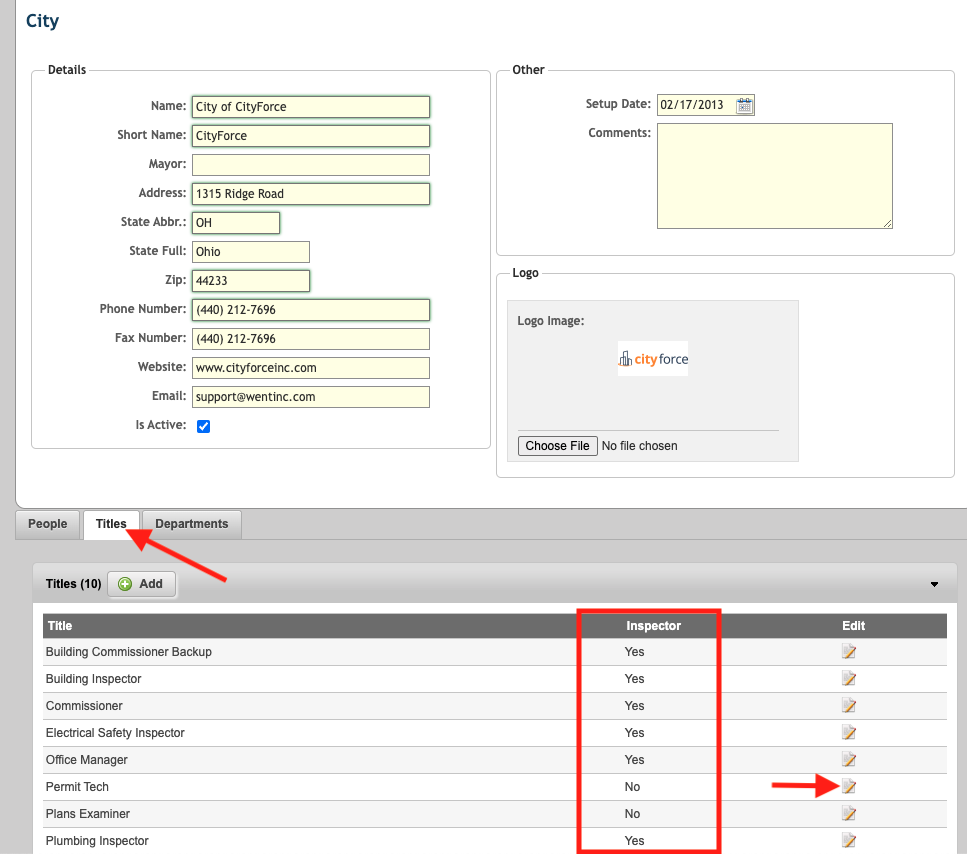
Task: Click the cityforce logo image
Action: pos(652,359)
